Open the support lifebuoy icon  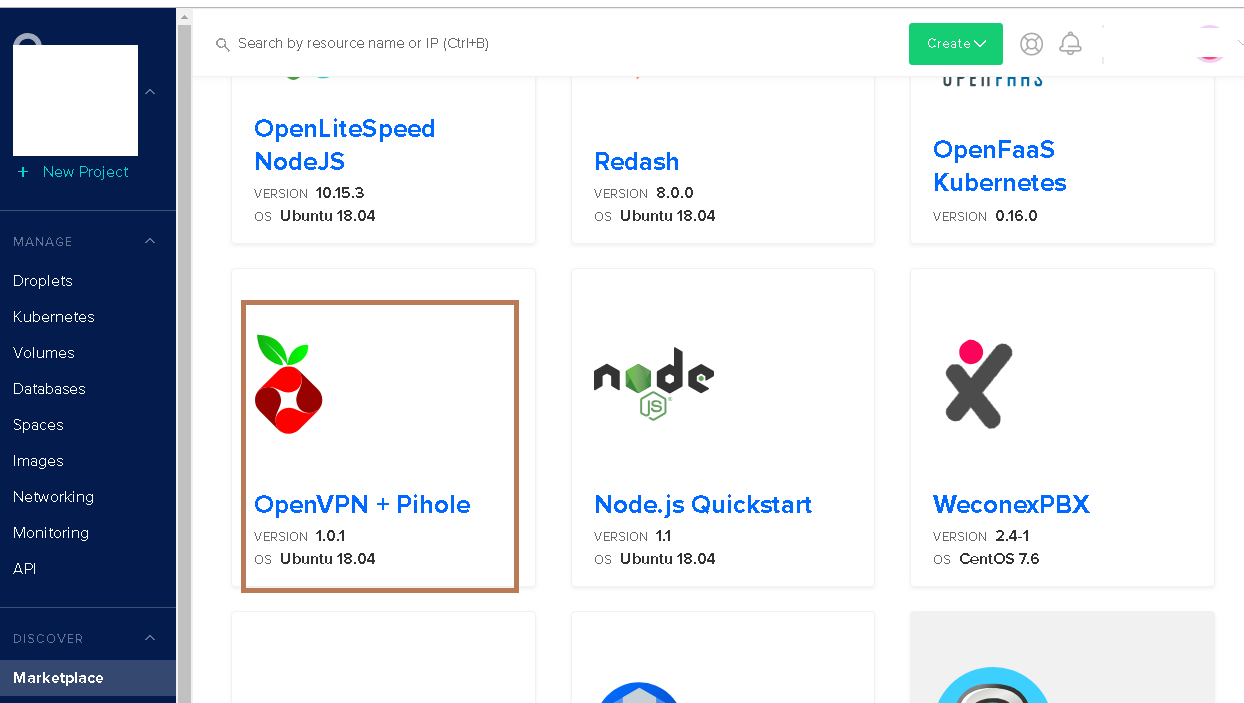coord(1031,44)
